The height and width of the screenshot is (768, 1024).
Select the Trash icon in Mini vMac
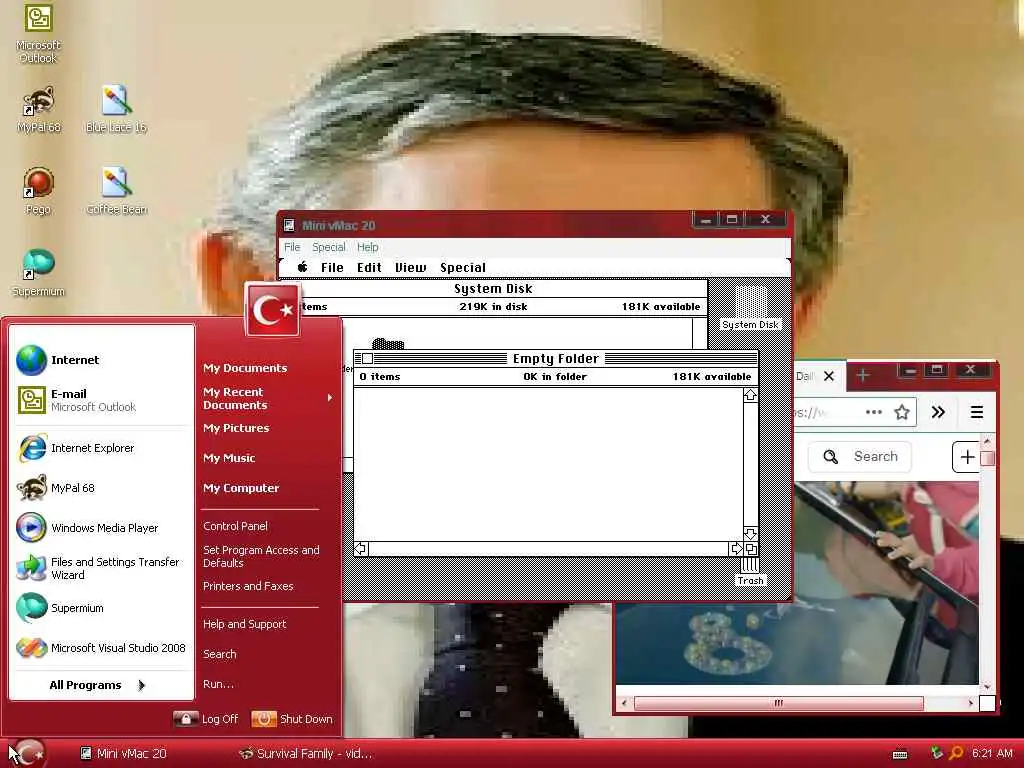(x=750, y=572)
